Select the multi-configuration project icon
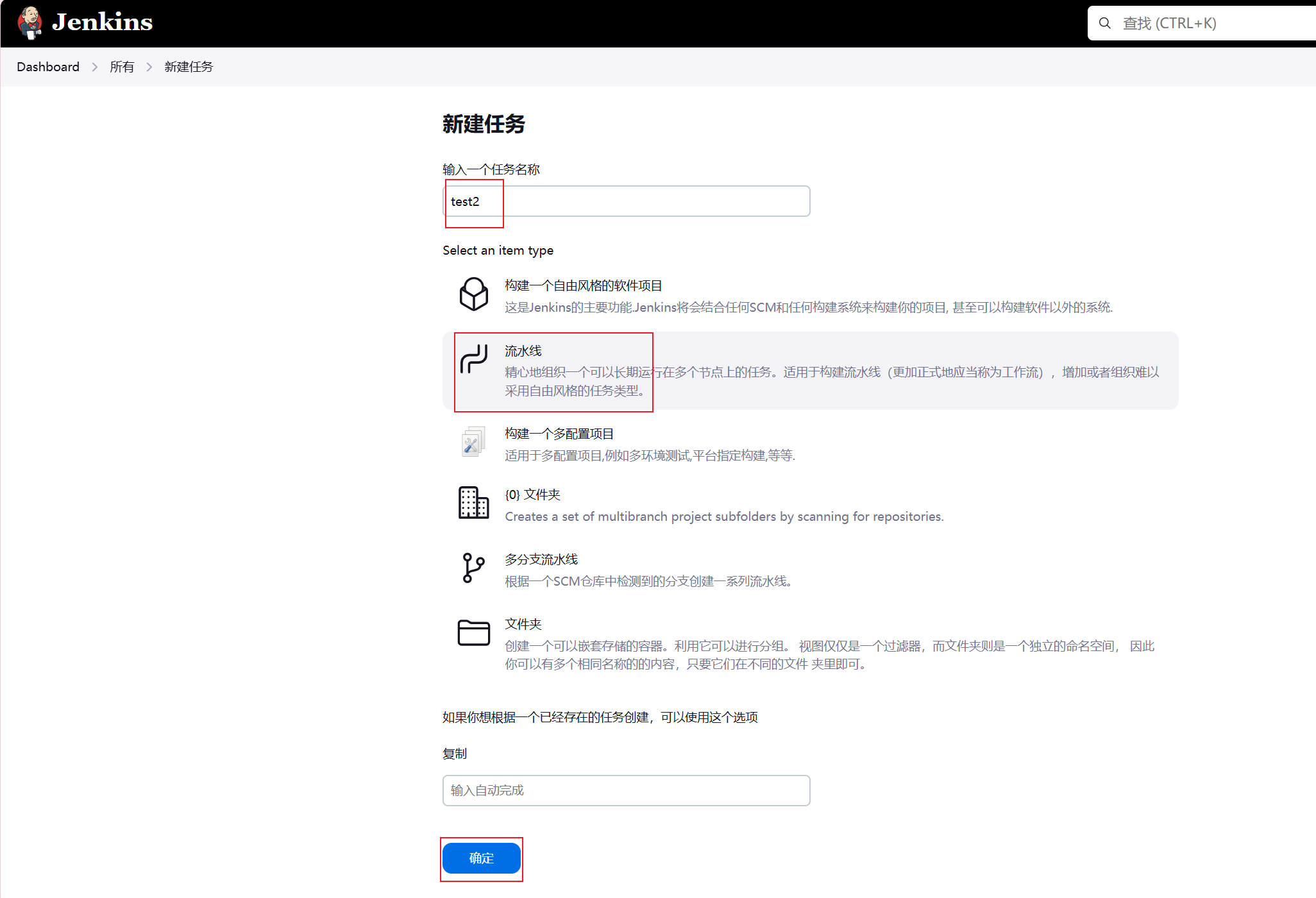Viewport: 1316px width, 898px height. pyautogui.click(x=473, y=442)
